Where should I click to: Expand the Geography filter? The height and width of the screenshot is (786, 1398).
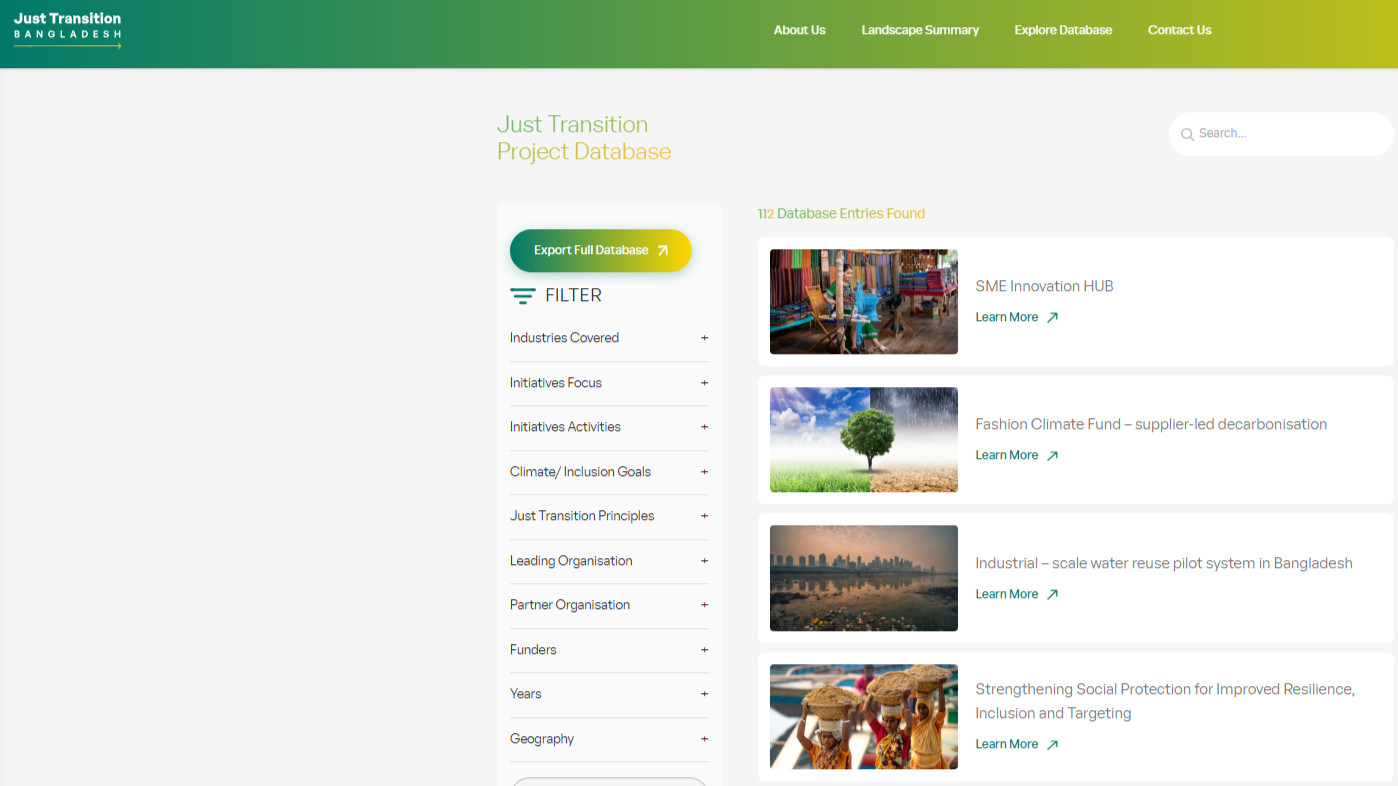click(704, 739)
